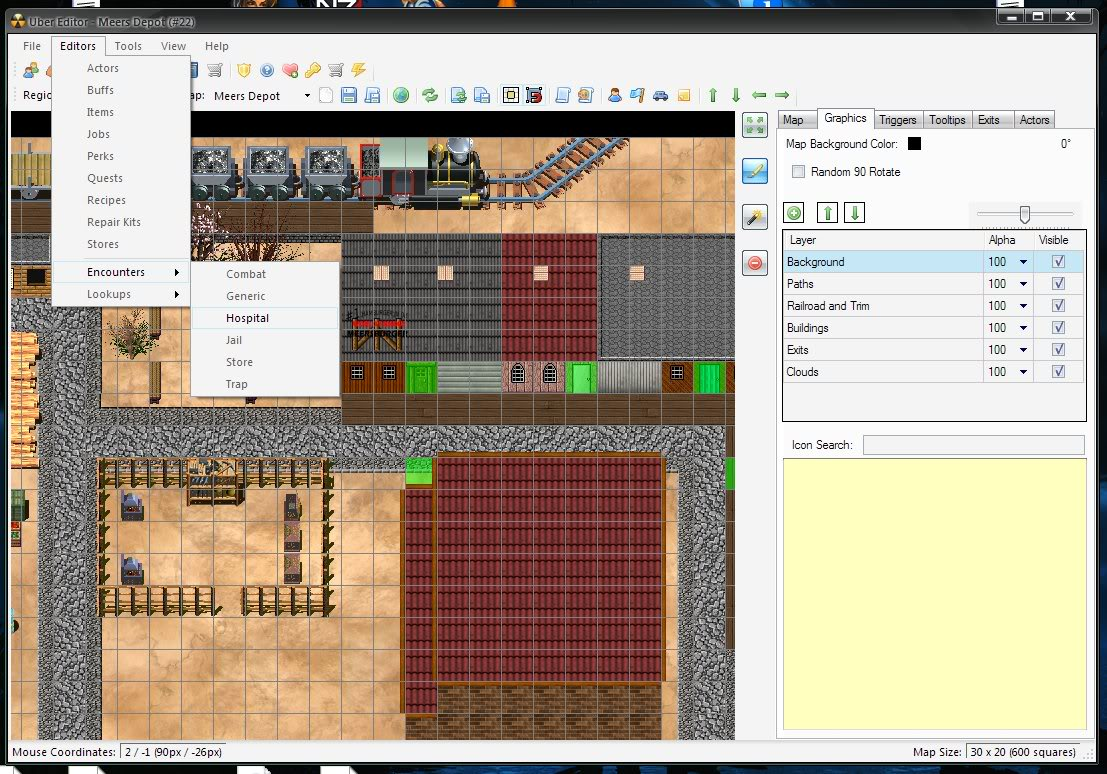The width and height of the screenshot is (1107, 774).
Task: Enable the Random 90 Rotate checkbox
Action: click(798, 172)
